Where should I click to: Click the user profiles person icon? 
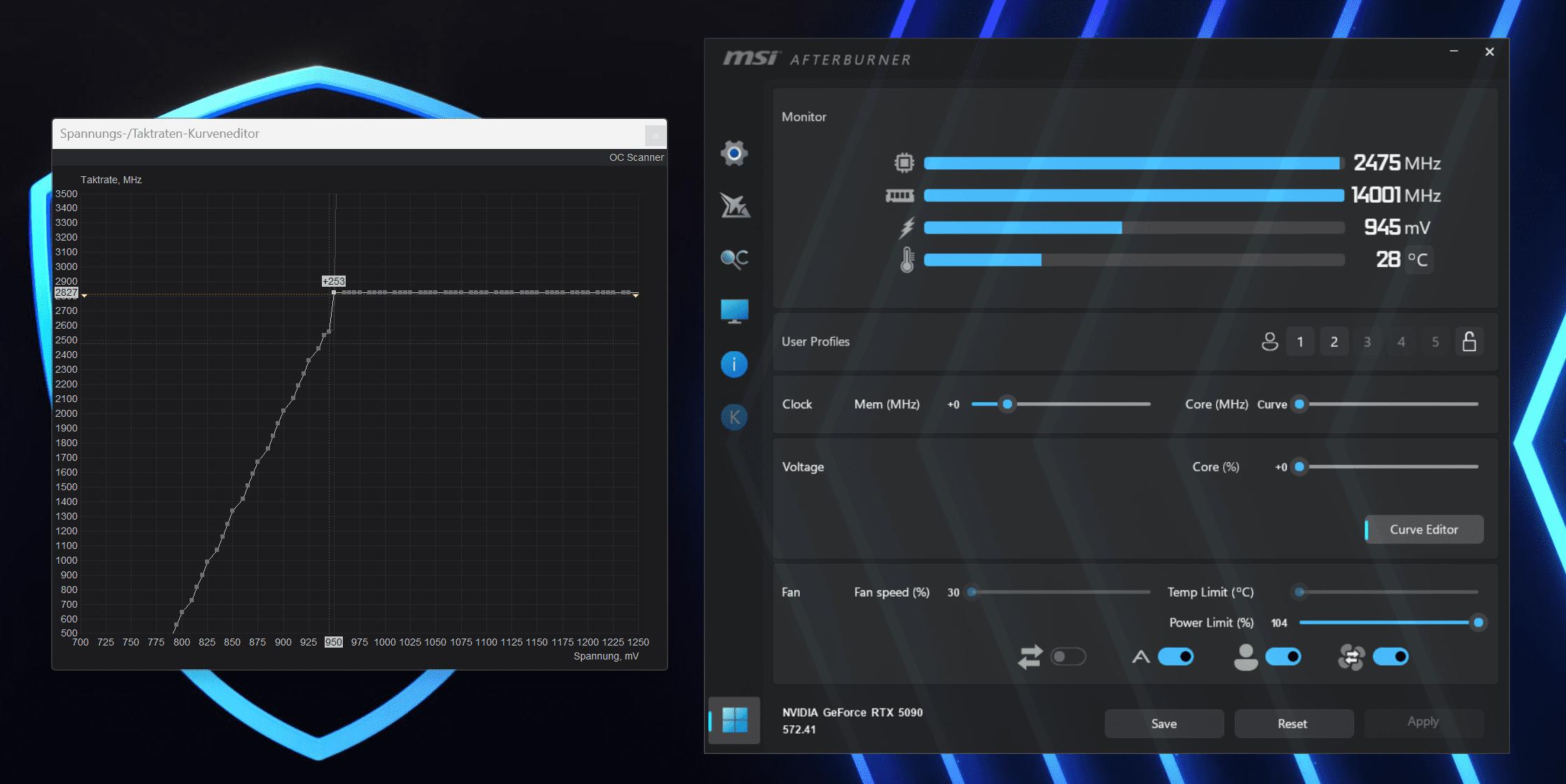tap(1269, 341)
